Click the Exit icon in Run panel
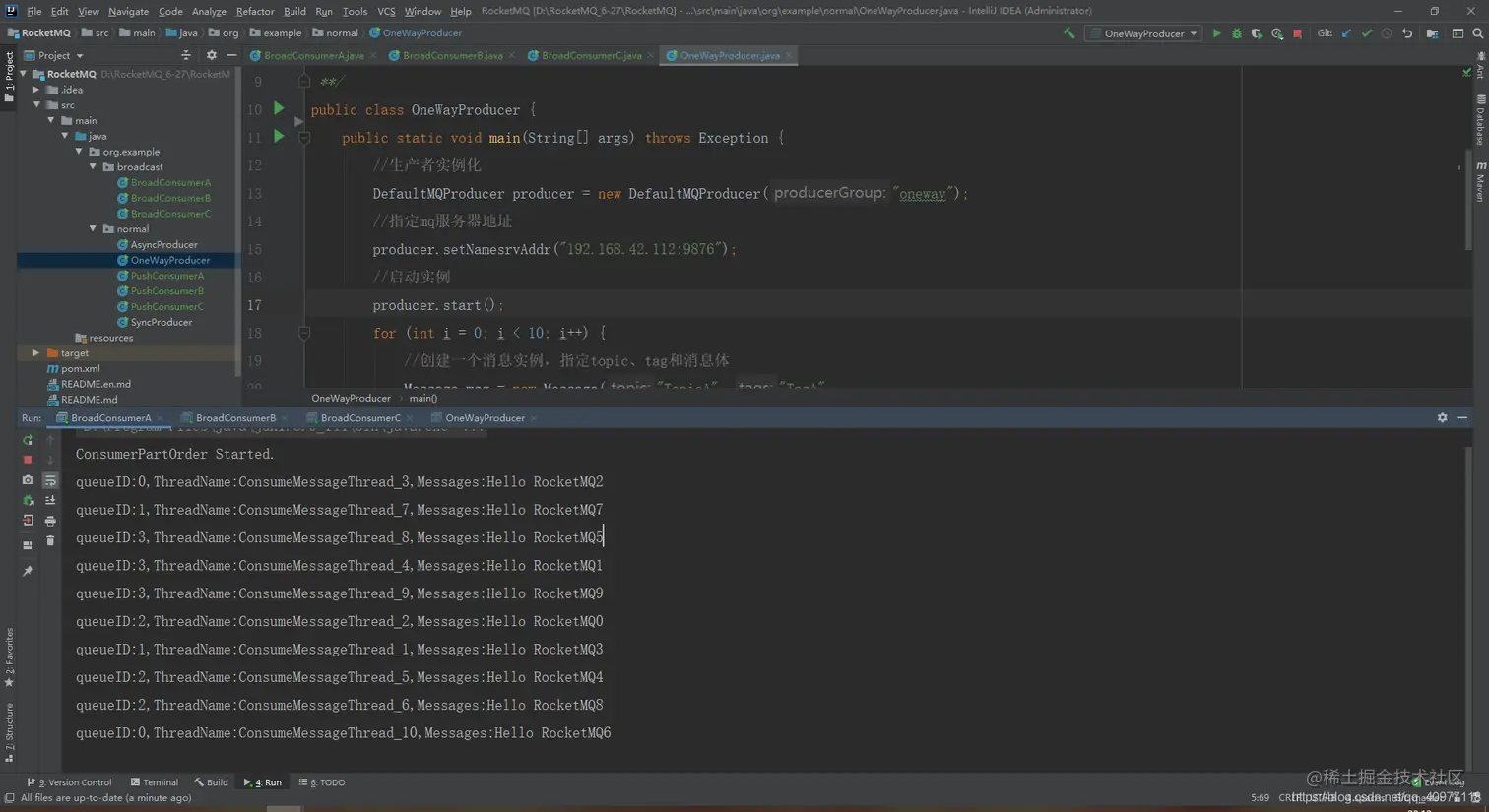1489x812 pixels. pyautogui.click(x=28, y=521)
